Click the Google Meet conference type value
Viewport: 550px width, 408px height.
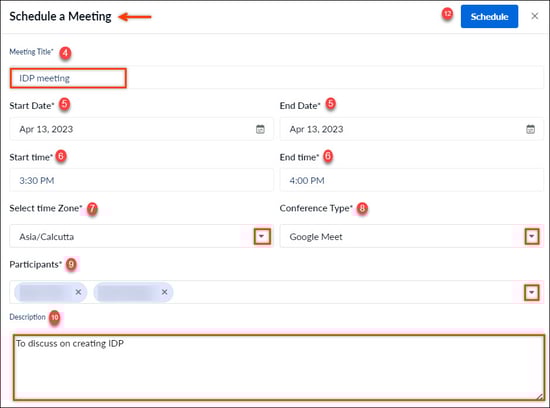click(x=316, y=237)
